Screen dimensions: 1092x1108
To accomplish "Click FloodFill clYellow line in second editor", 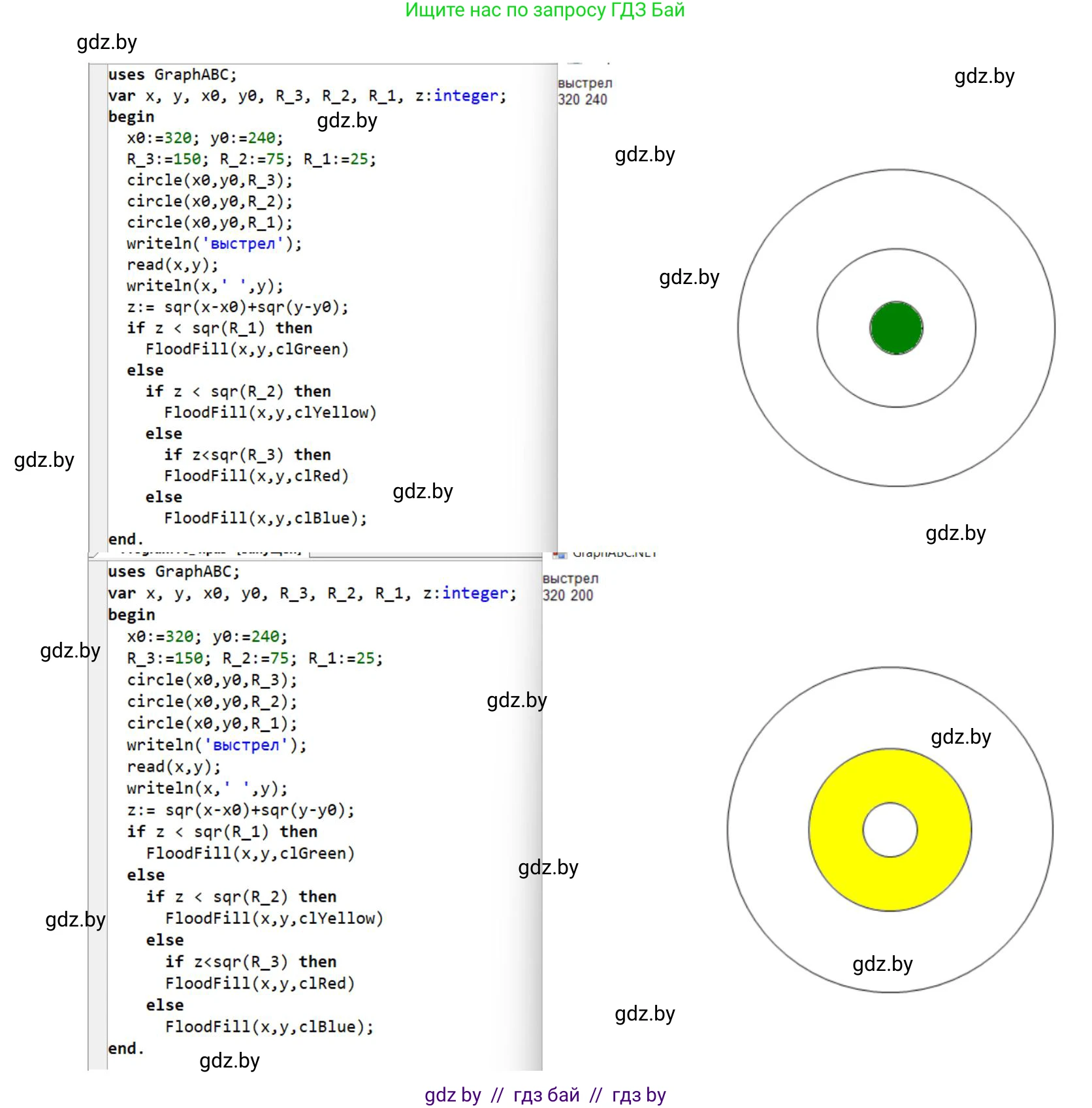I will pos(274,918).
